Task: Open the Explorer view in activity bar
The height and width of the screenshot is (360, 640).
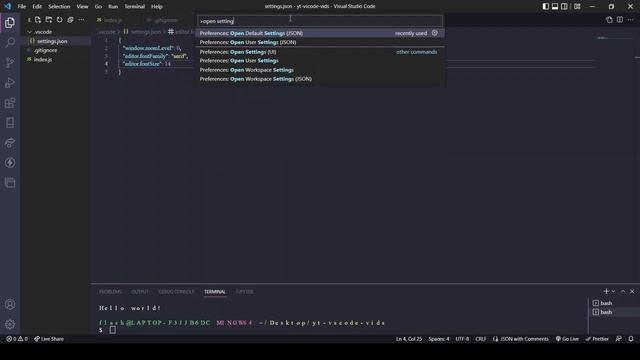Action: click(10, 22)
